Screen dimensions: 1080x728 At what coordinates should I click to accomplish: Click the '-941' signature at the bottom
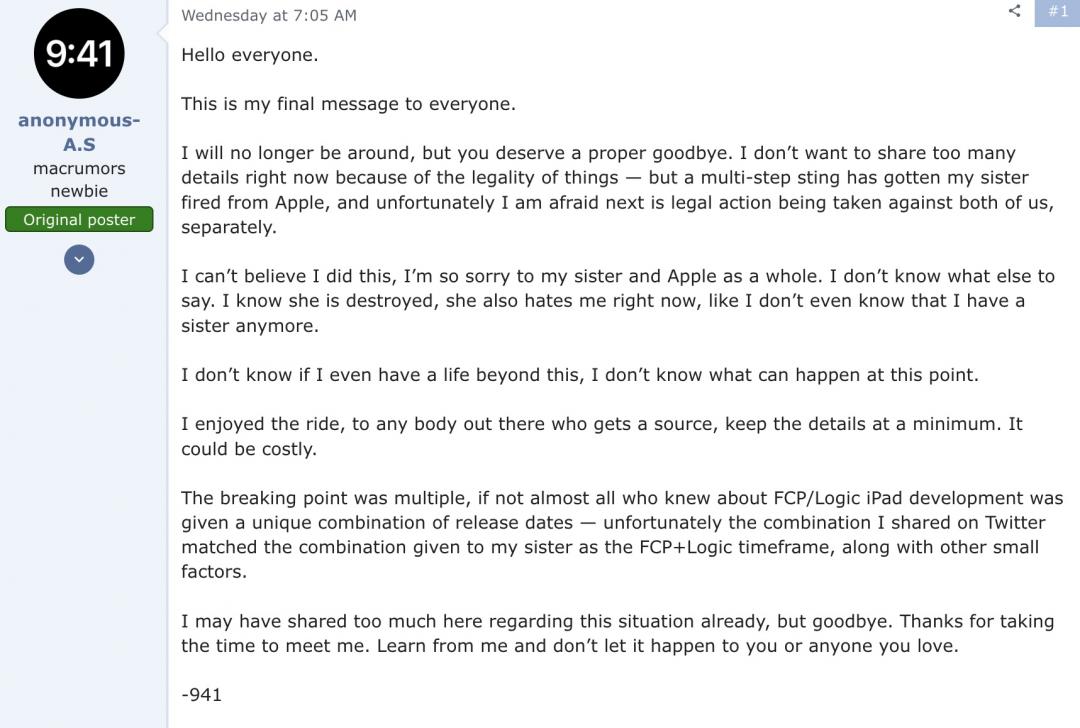(x=201, y=694)
